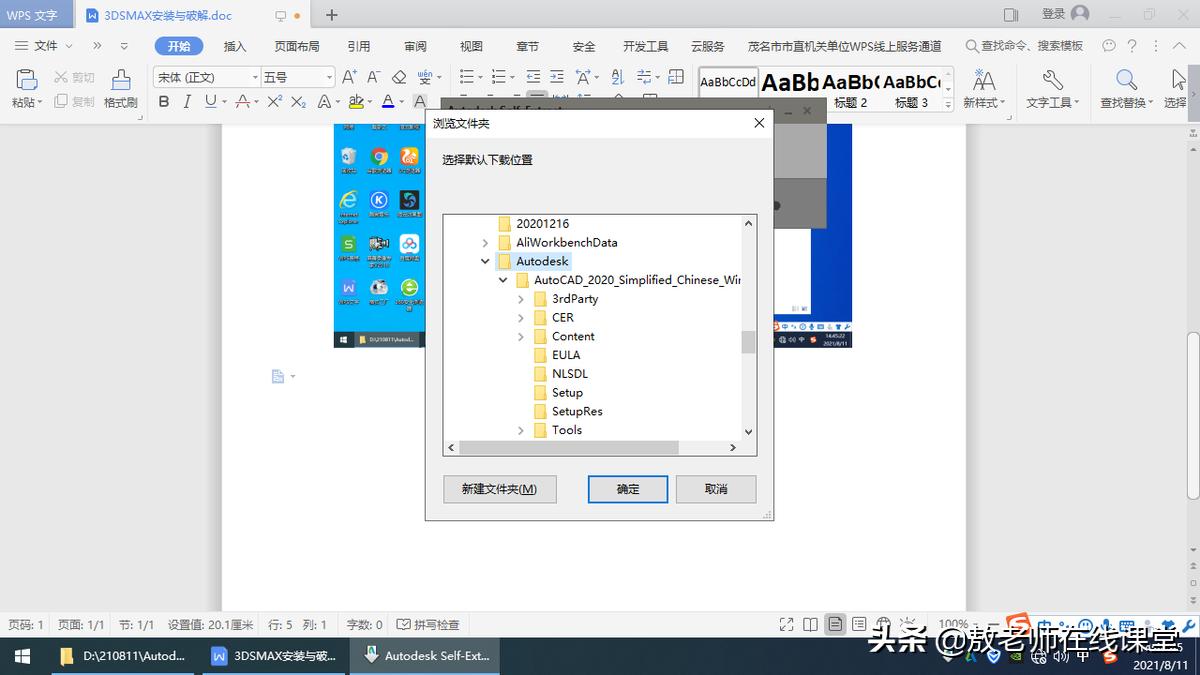Collapse the Autodesk folder node
1200x675 pixels.
(486, 261)
